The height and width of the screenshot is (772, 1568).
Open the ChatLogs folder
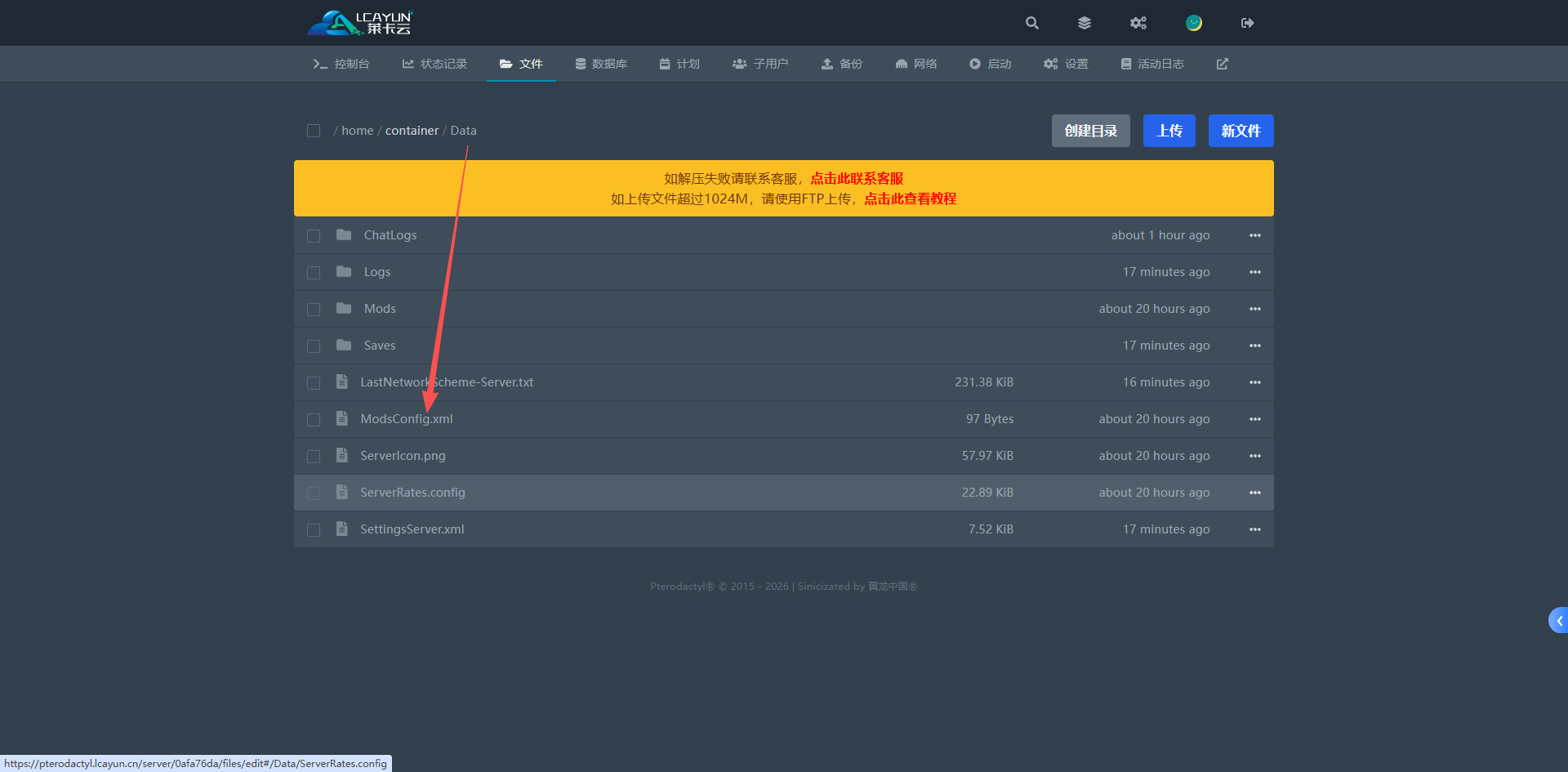pos(390,235)
